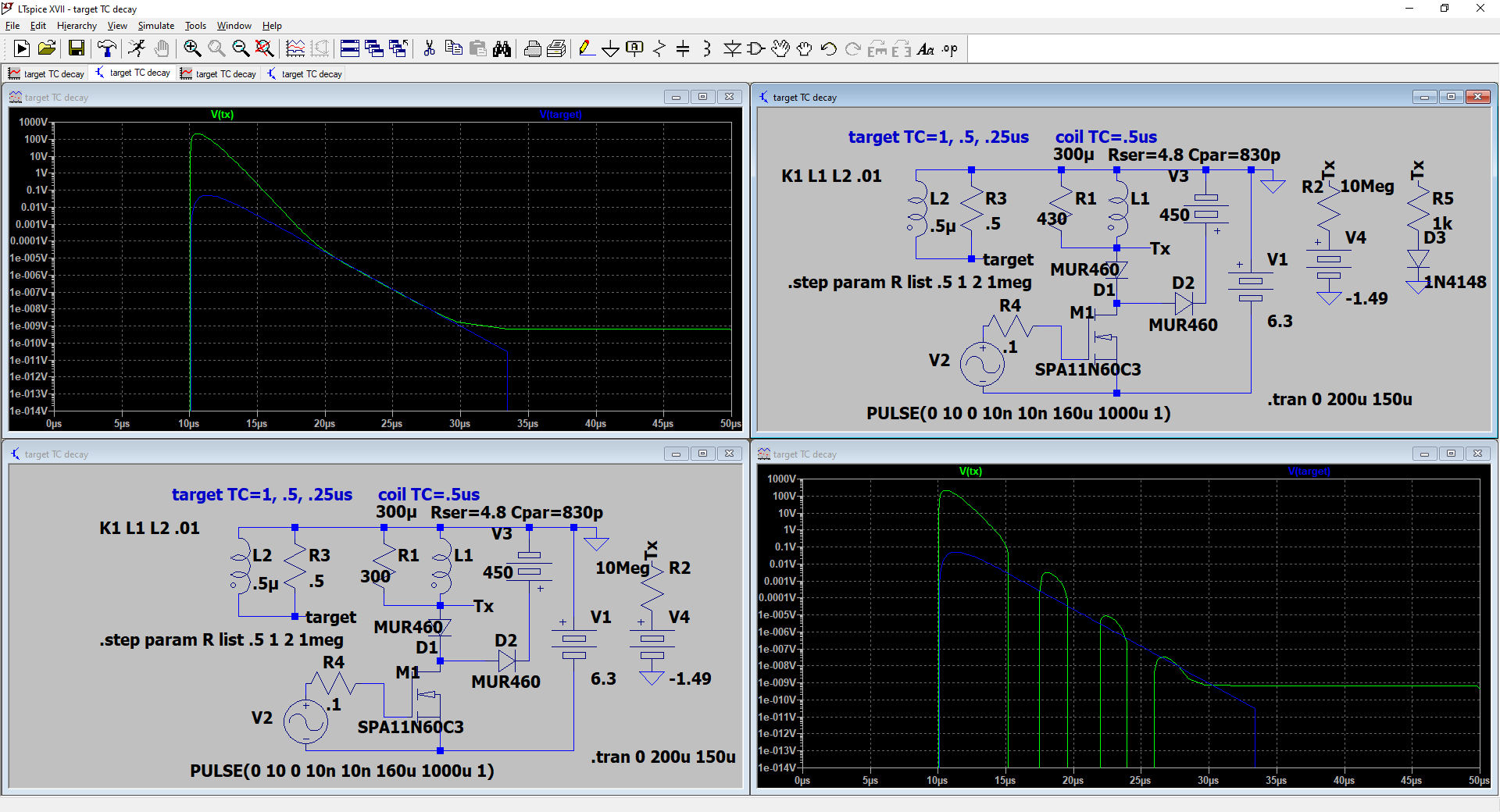1500x812 pixels.
Task: Select the Draw Wire pencil tool
Action: (x=586, y=49)
